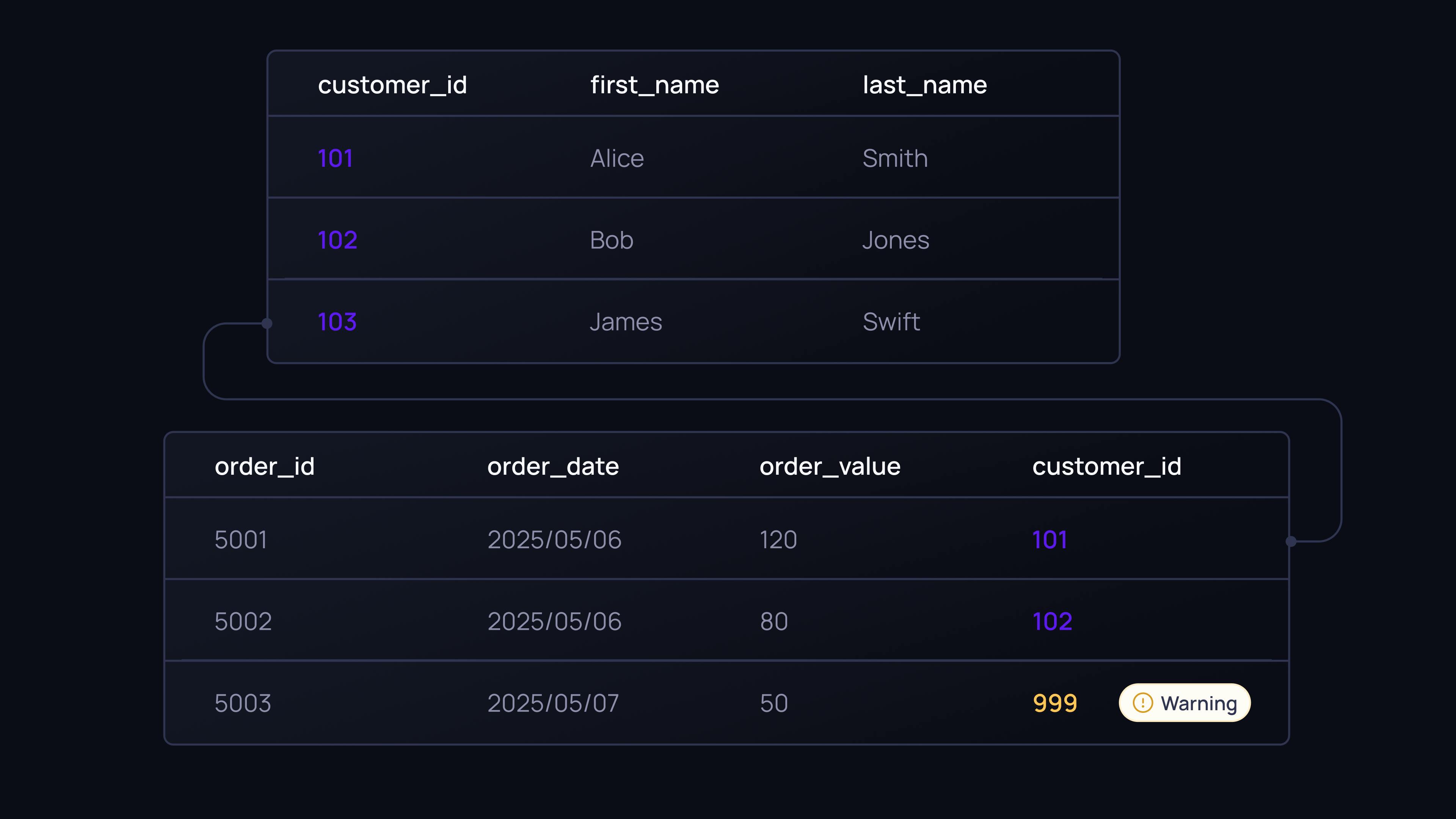Click the last_name column header
Image resolution: width=1456 pixels, height=819 pixels.
(x=925, y=85)
